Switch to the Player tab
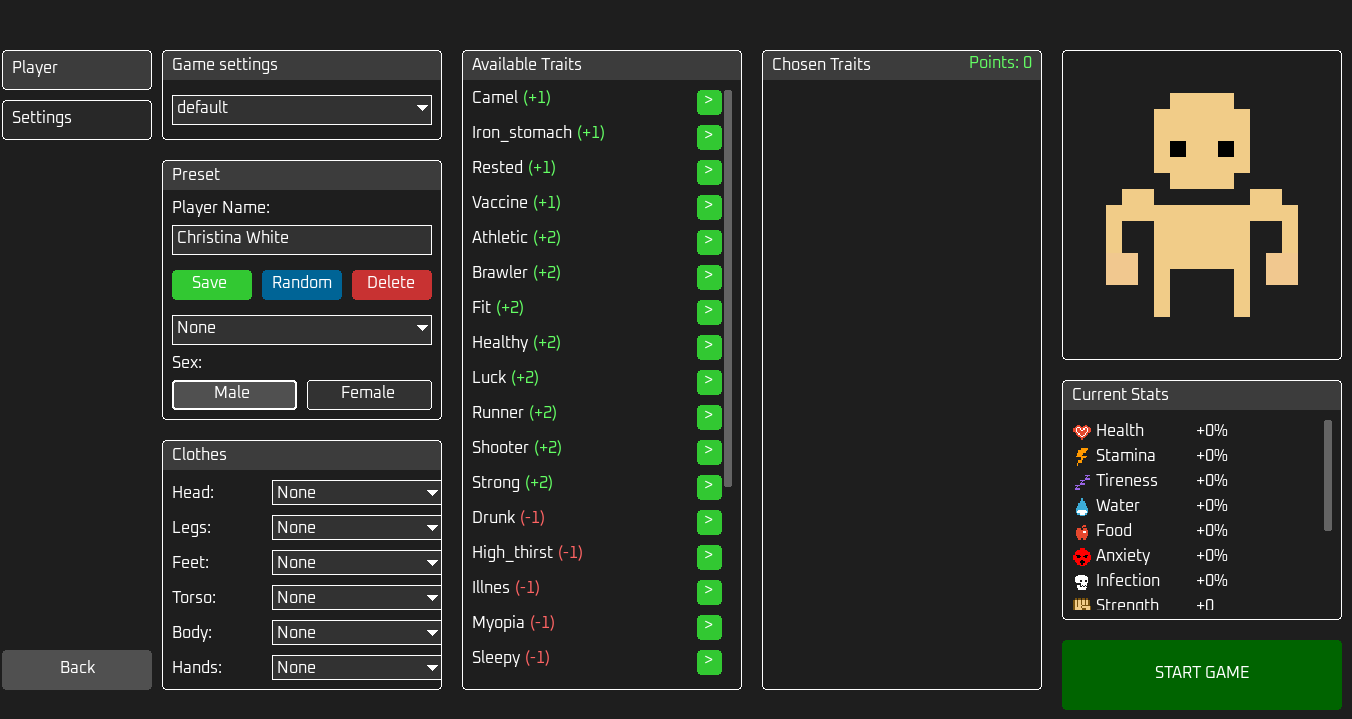Image resolution: width=1352 pixels, height=719 pixels. (x=77, y=70)
